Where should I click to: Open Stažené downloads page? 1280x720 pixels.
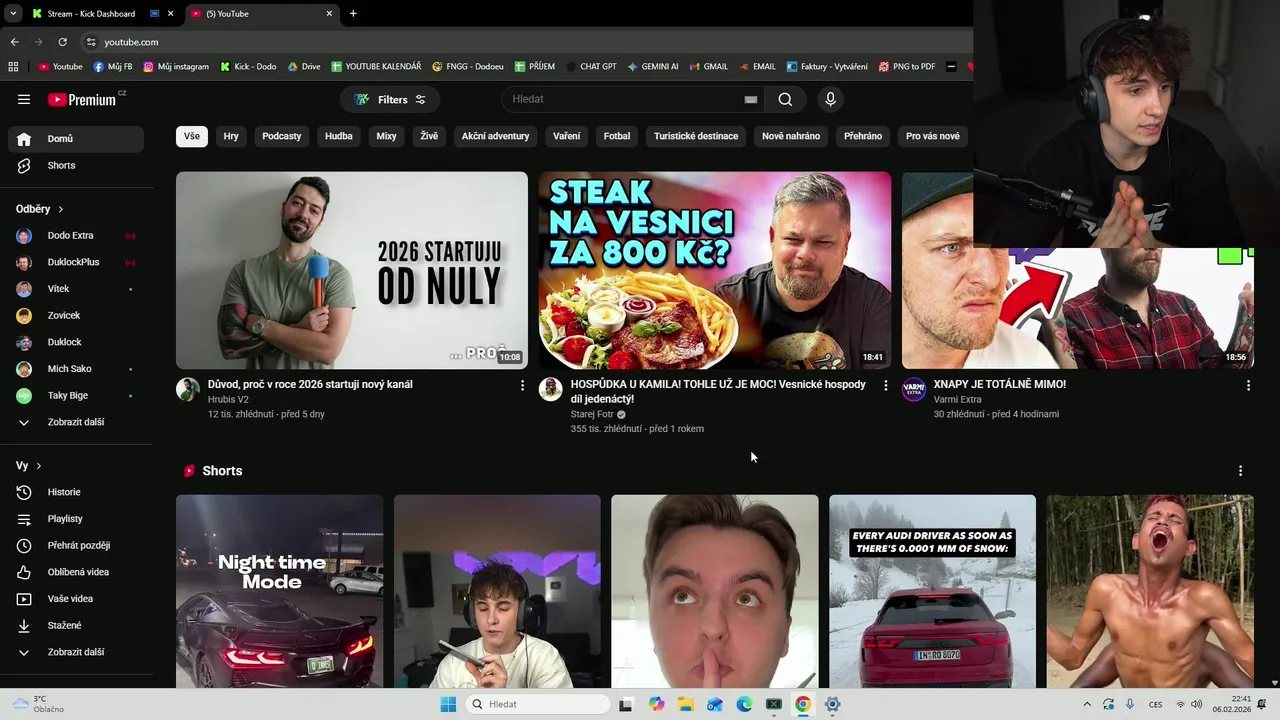click(76, 625)
